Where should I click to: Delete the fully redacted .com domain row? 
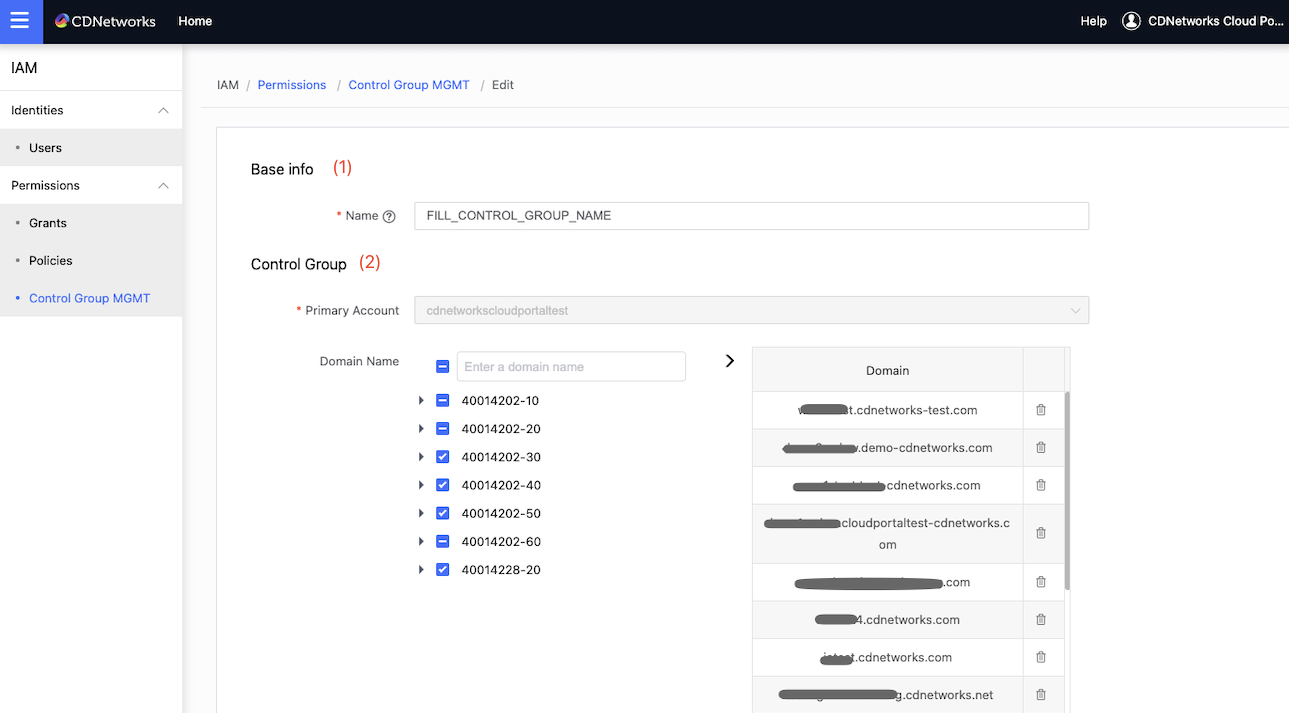click(x=1040, y=582)
